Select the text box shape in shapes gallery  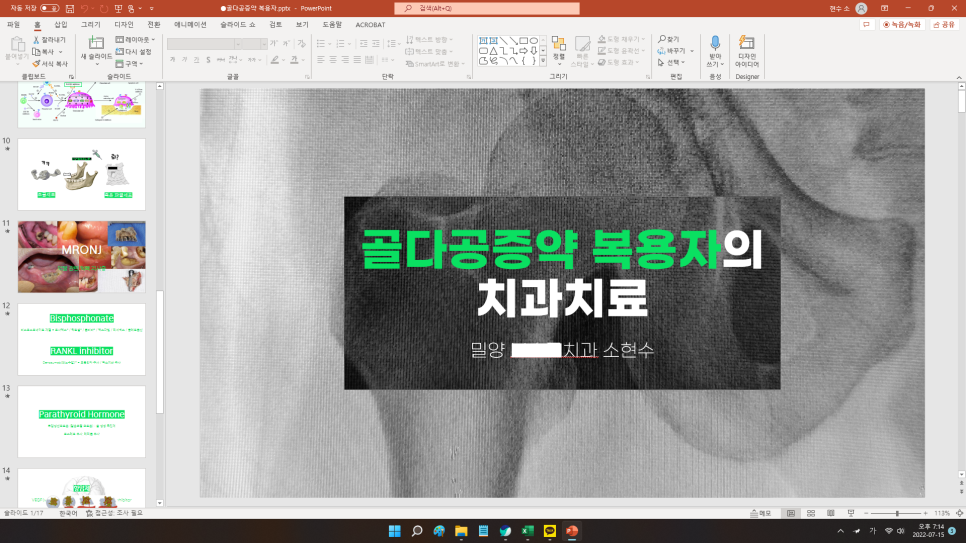pyautogui.click(x=484, y=41)
